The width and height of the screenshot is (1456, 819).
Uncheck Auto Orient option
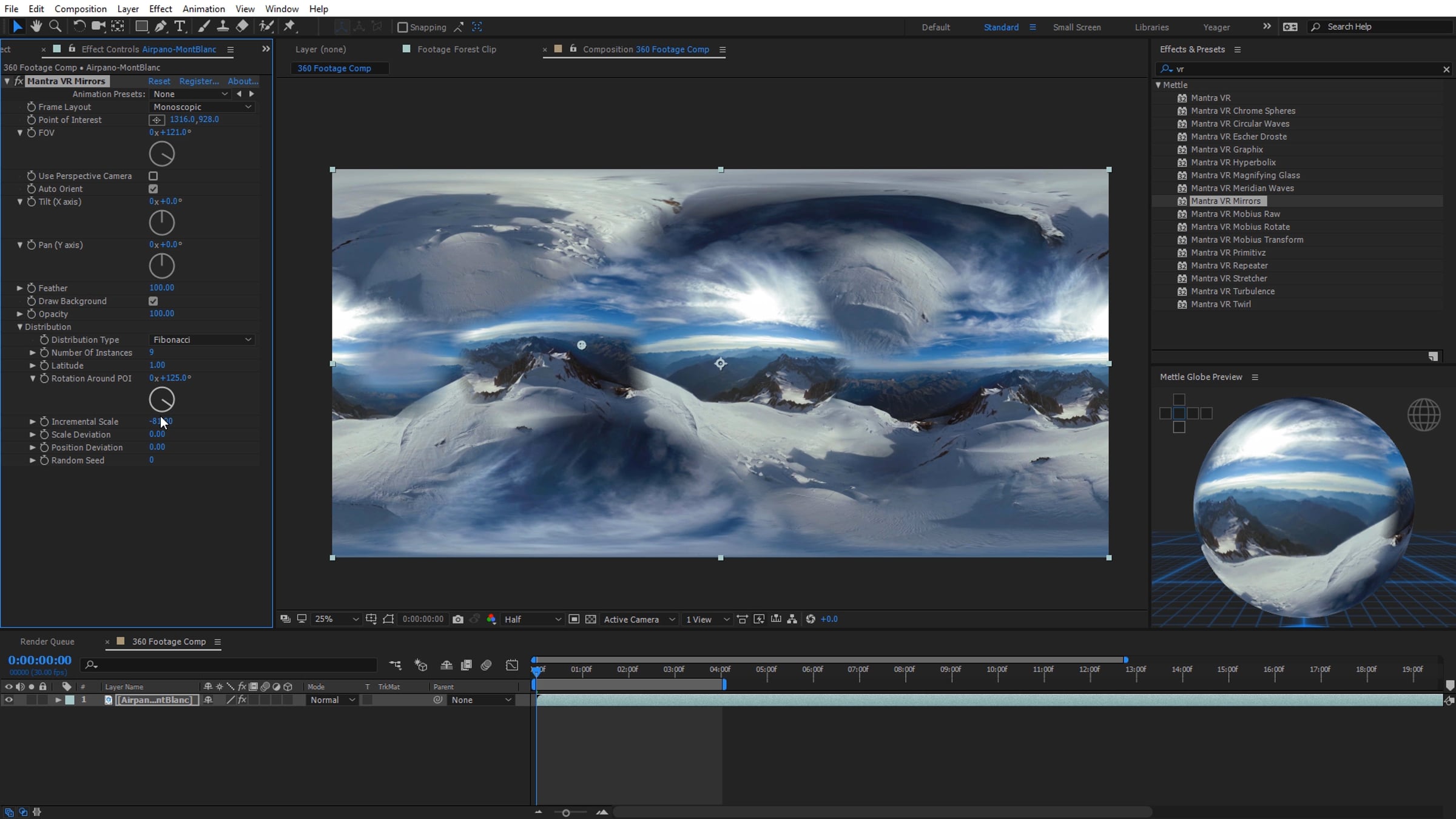(153, 189)
